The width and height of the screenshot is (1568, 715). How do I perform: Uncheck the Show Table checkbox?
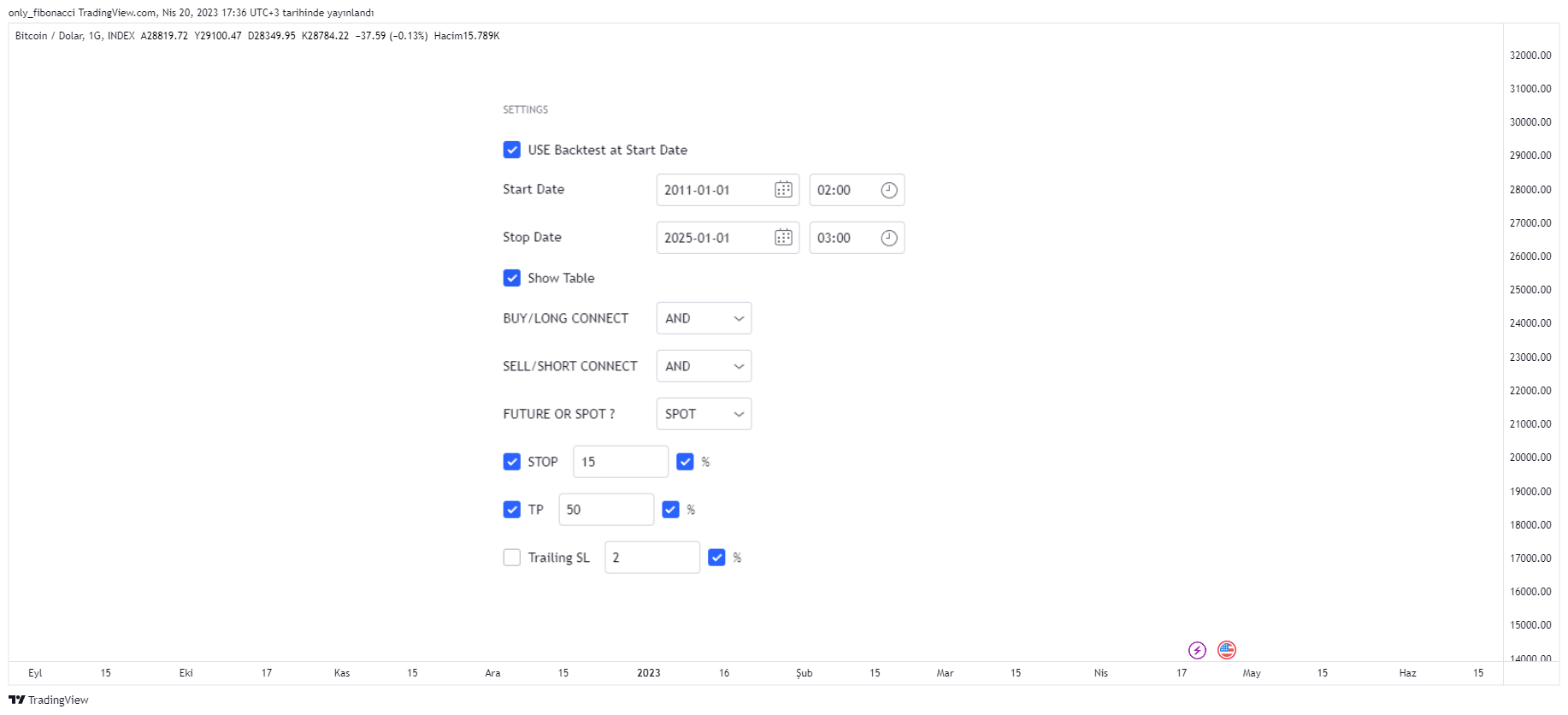[x=512, y=278]
